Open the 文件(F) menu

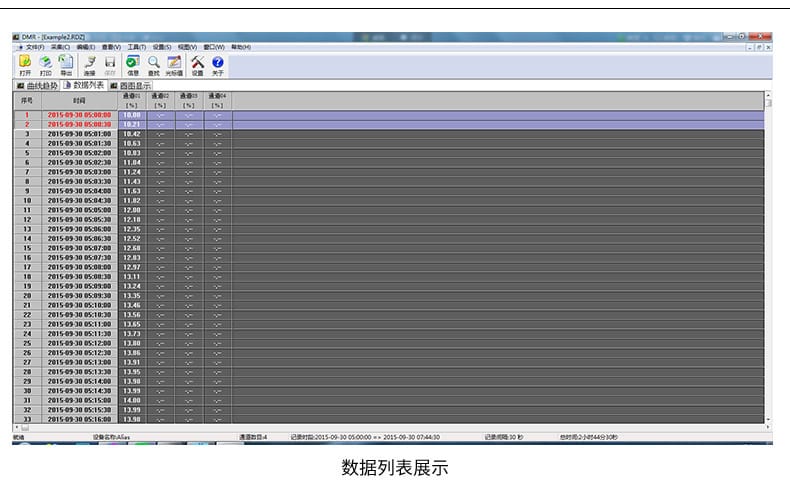(x=34, y=47)
